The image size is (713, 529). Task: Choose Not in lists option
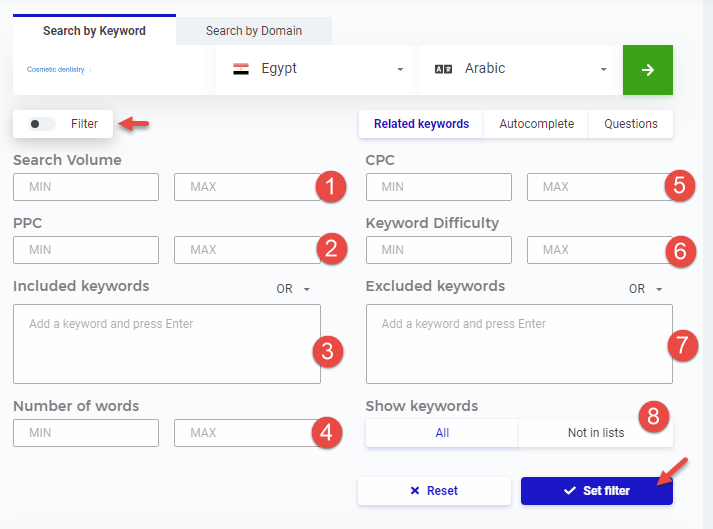coord(596,433)
